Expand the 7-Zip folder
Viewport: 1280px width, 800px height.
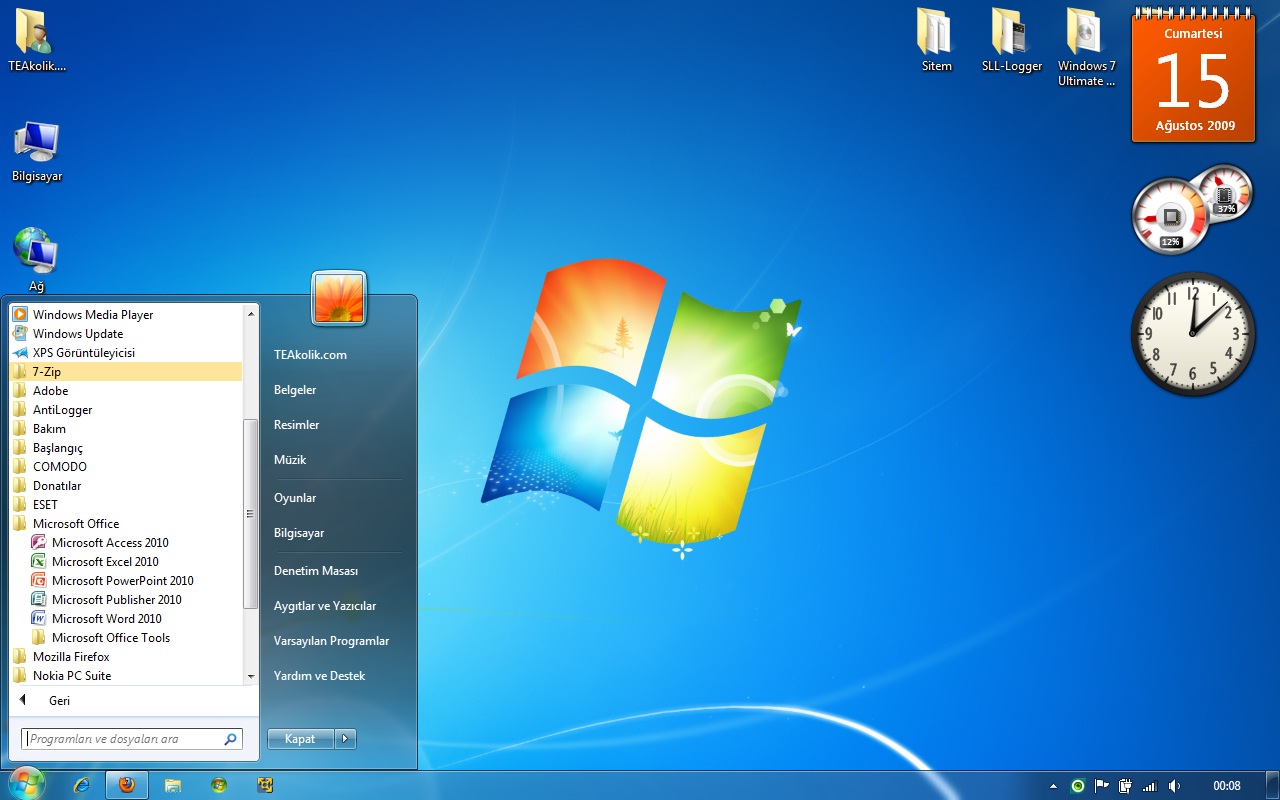[126, 372]
